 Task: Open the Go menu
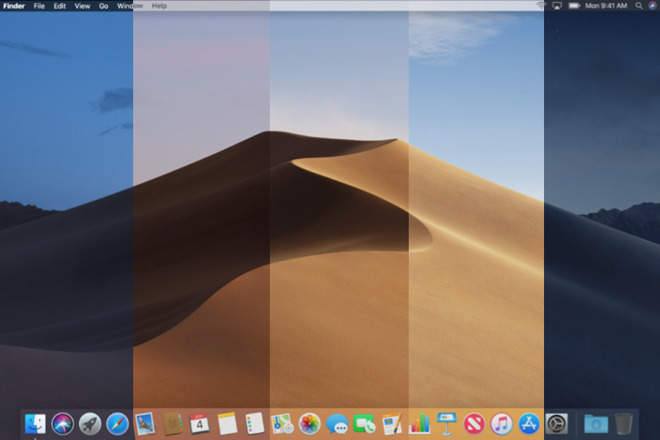(x=104, y=6)
